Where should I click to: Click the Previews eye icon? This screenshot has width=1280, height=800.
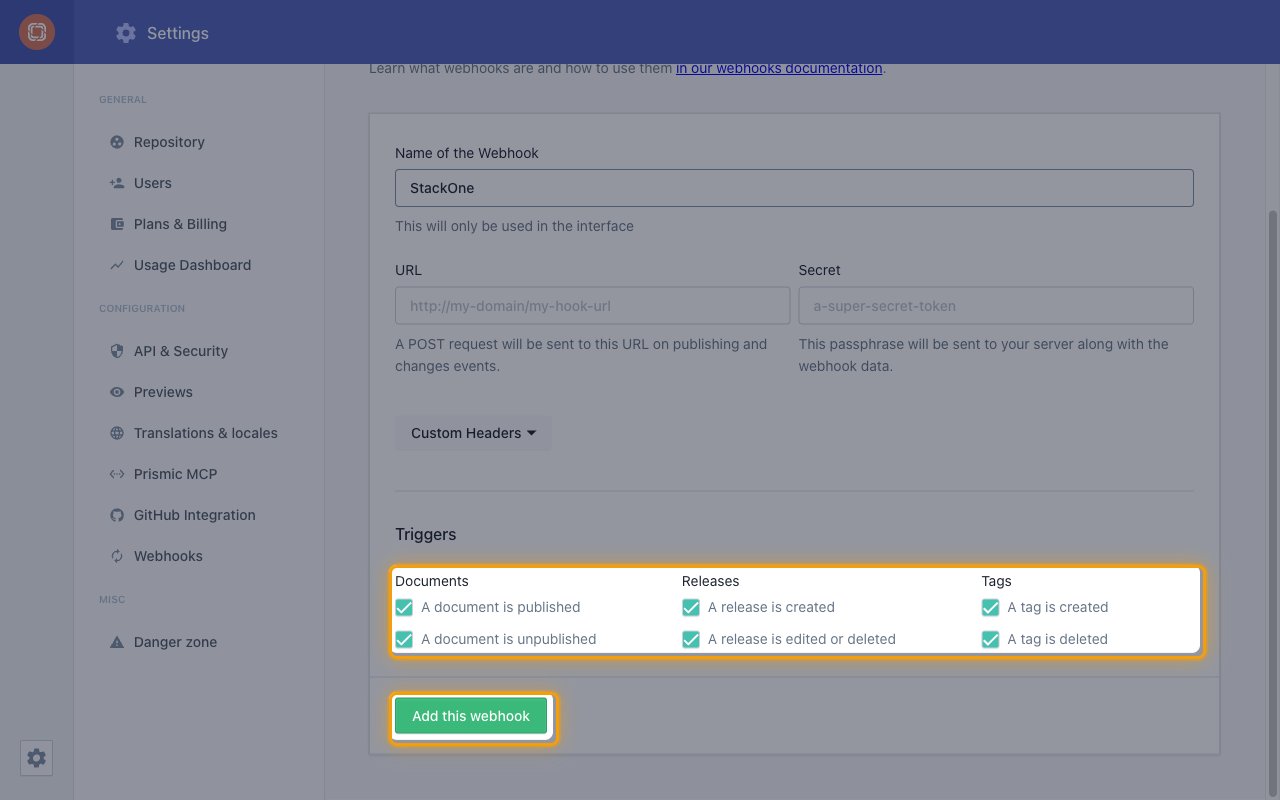point(117,392)
